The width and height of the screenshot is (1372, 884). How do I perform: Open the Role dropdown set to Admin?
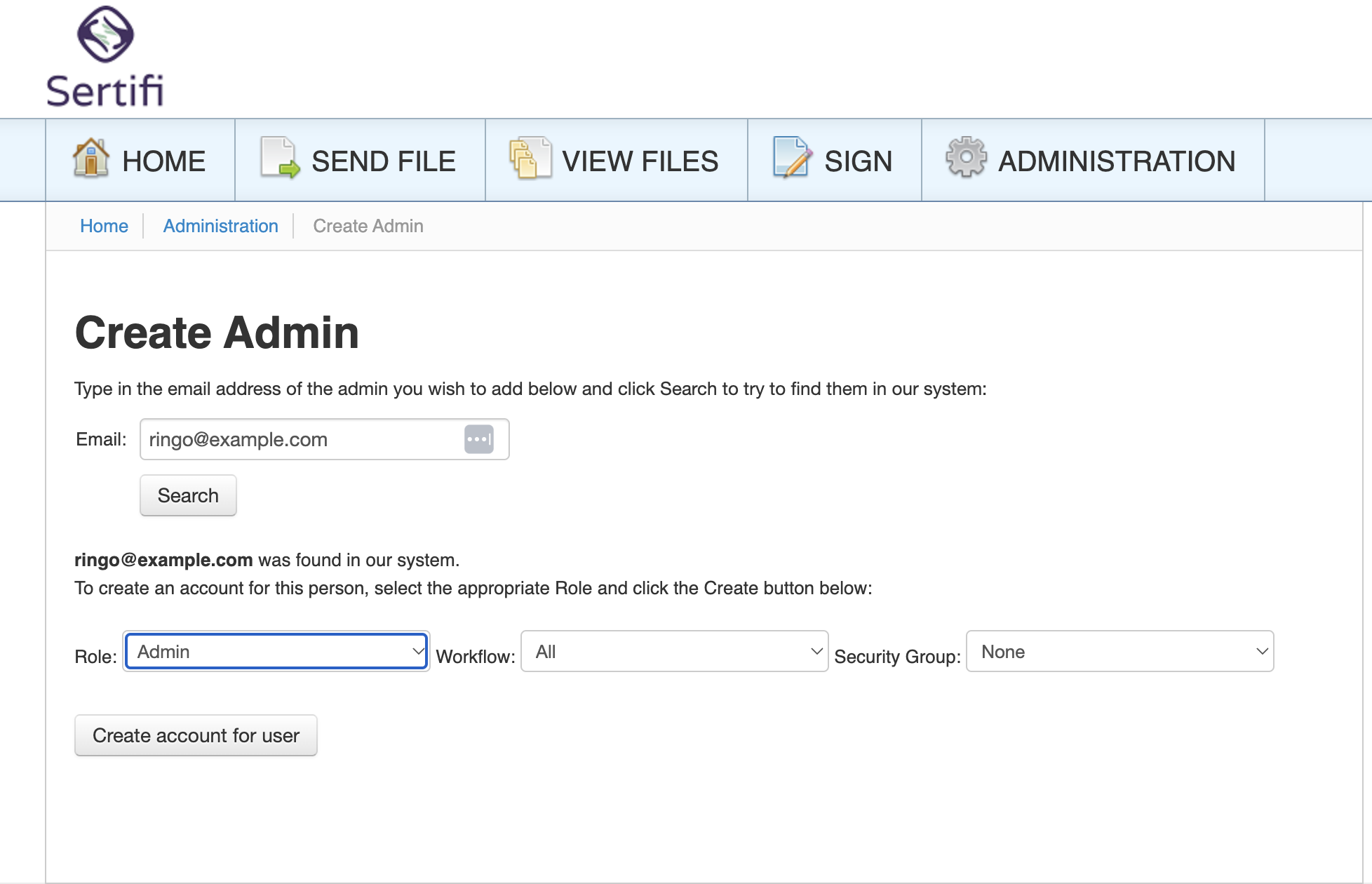click(x=276, y=652)
